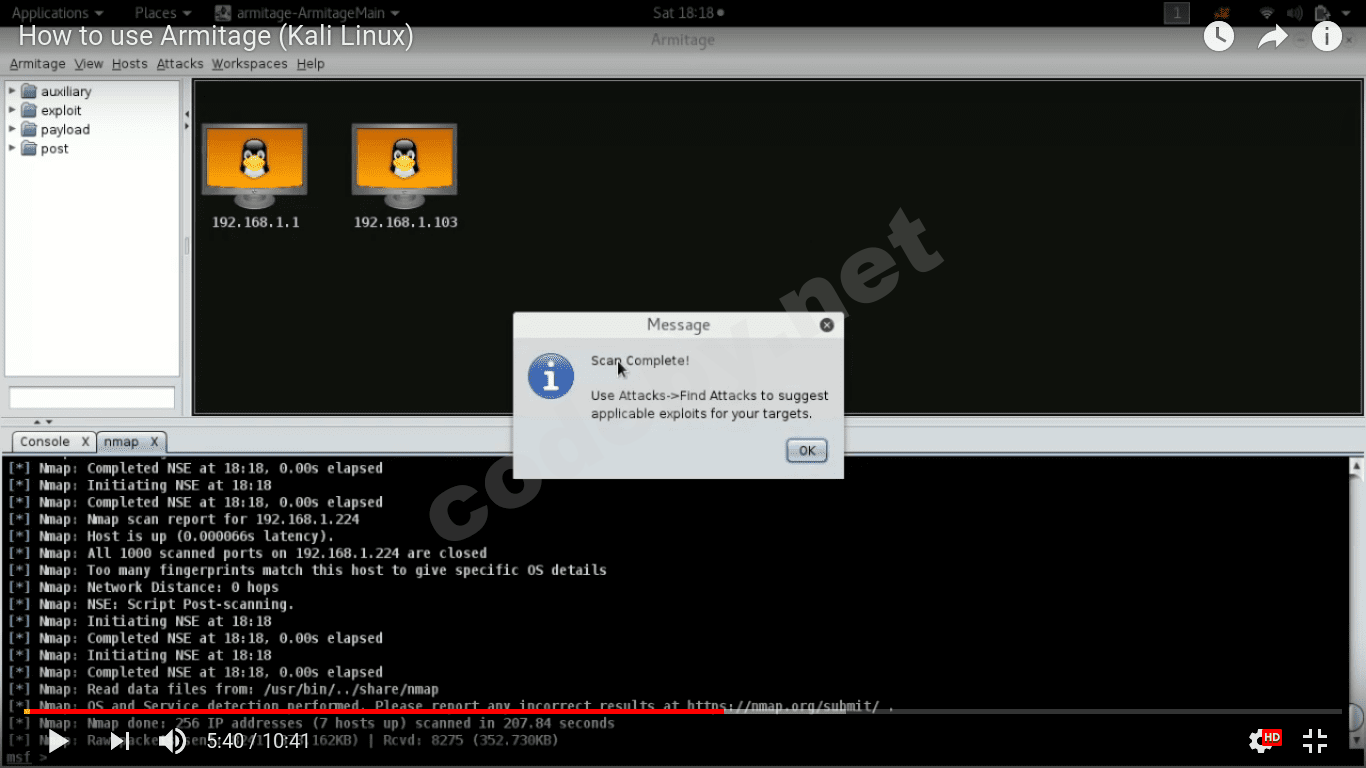Play the video
The image size is (1366, 768).
pyautogui.click(x=58, y=741)
